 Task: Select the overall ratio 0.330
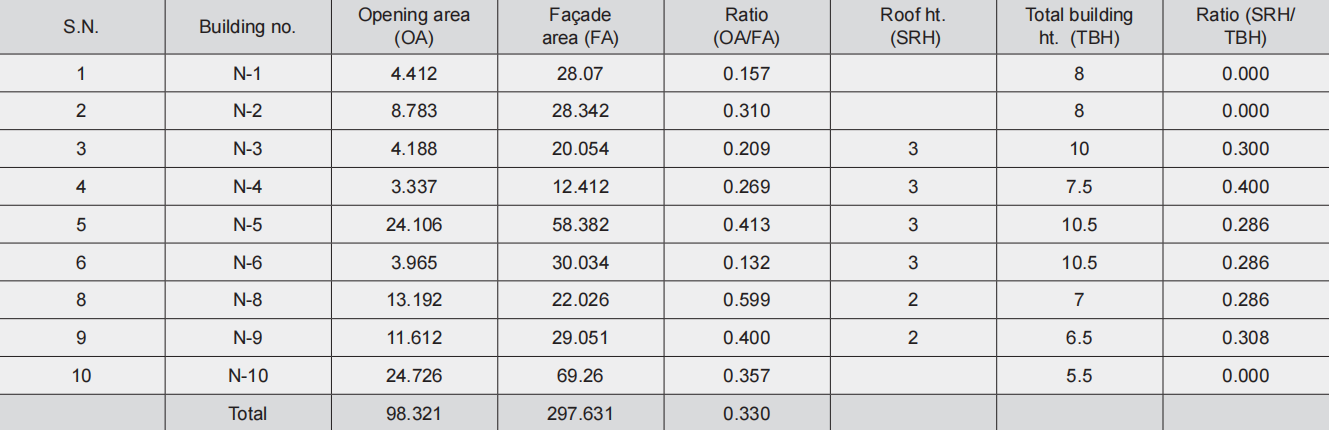[746, 413]
